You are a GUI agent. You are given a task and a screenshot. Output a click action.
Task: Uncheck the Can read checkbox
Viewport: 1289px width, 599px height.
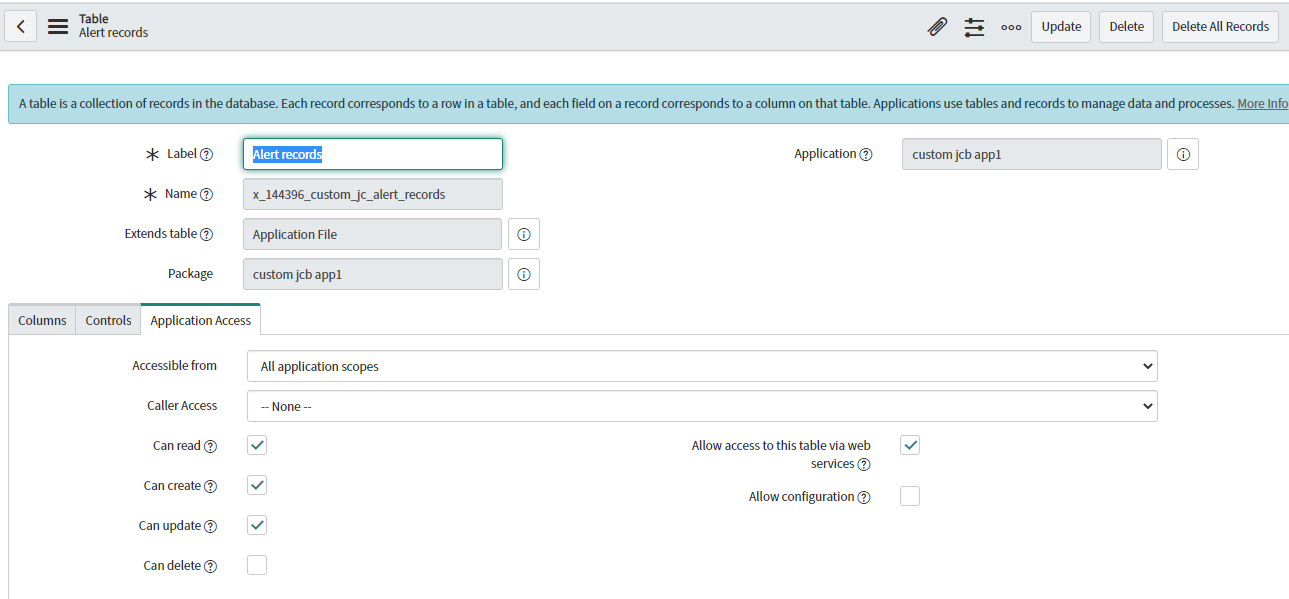257,445
